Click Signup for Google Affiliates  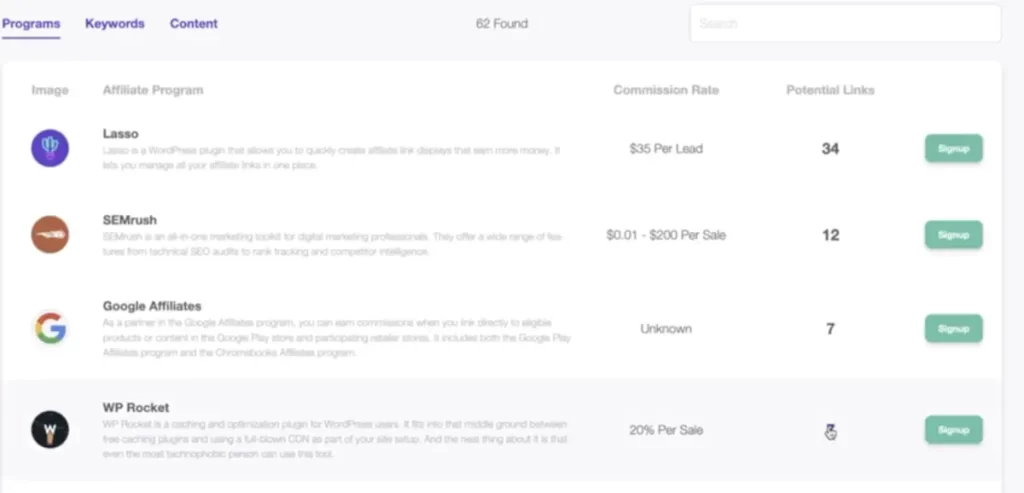pyautogui.click(x=953, y=328)
